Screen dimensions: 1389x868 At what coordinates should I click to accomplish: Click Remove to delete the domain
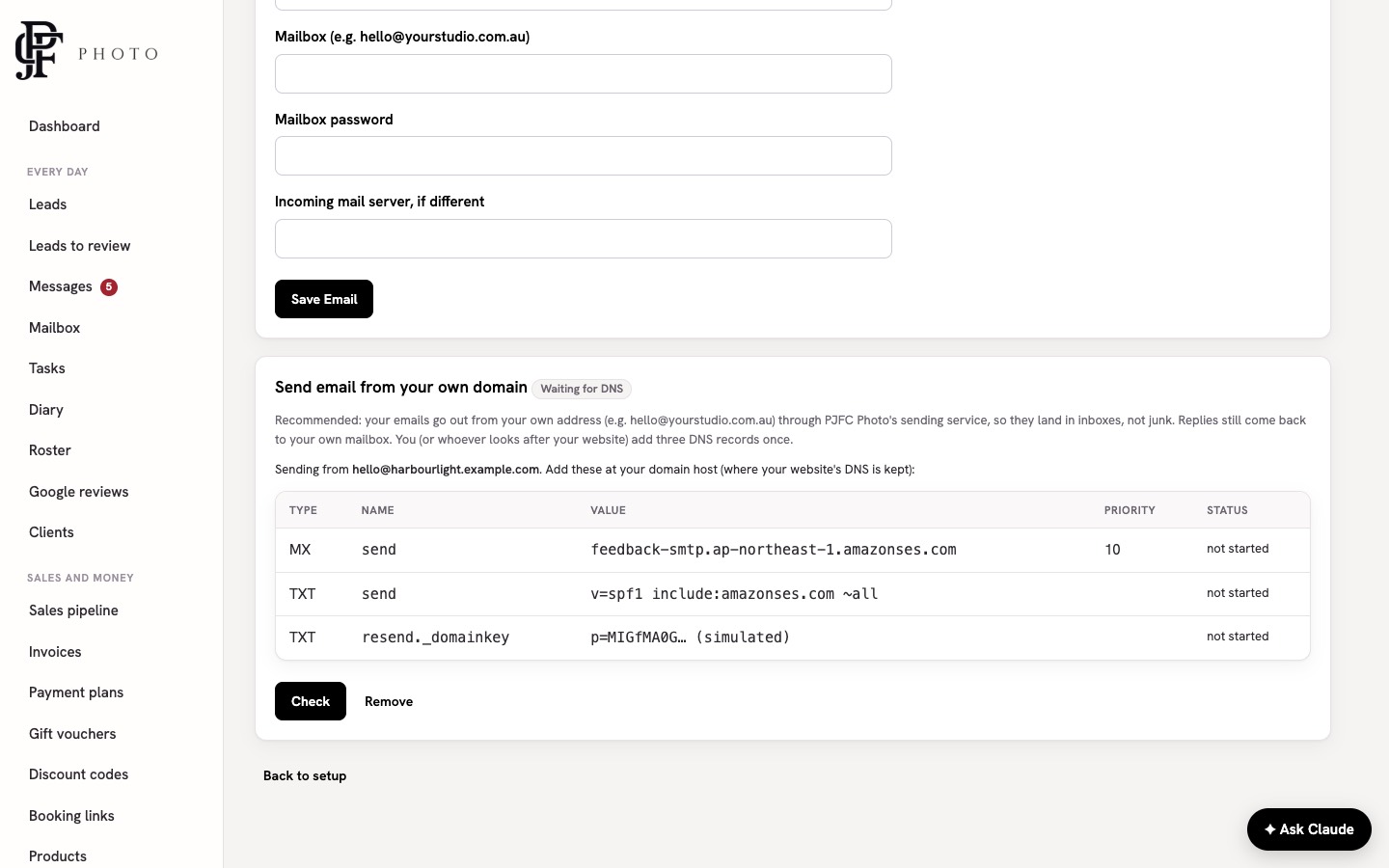click(x=389, y=701)
